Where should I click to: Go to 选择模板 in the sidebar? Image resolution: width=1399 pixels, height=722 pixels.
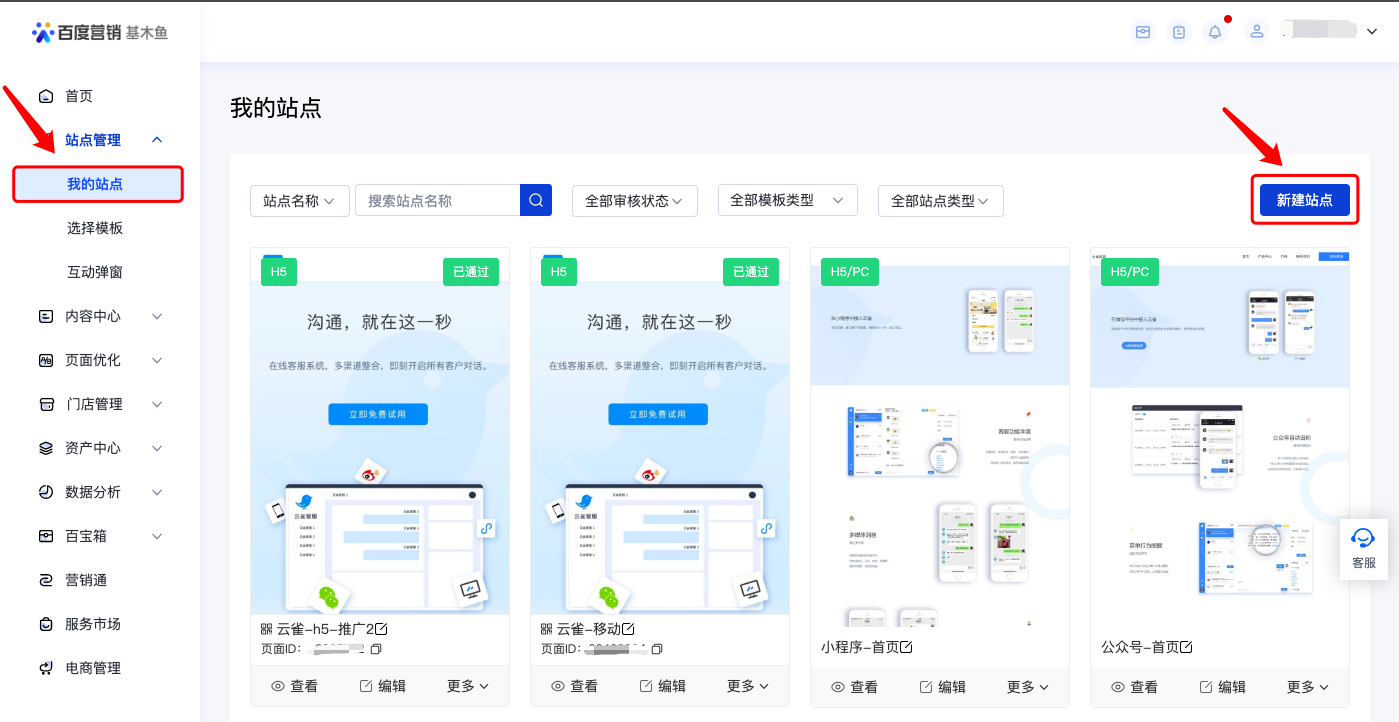pyautogui.click(x=97, y=227)
